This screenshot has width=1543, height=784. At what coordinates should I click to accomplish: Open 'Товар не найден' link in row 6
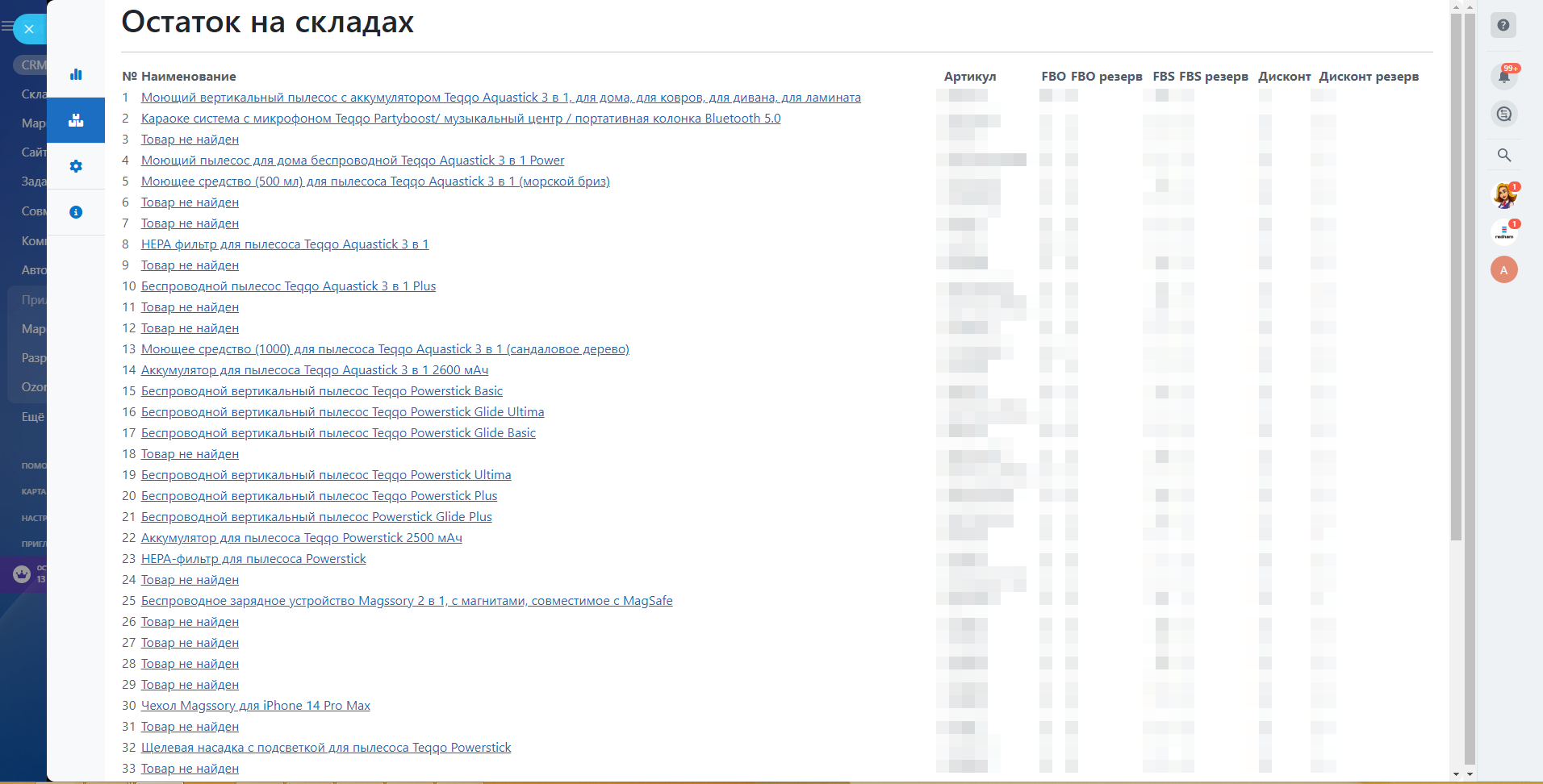[x=190, y=202]
